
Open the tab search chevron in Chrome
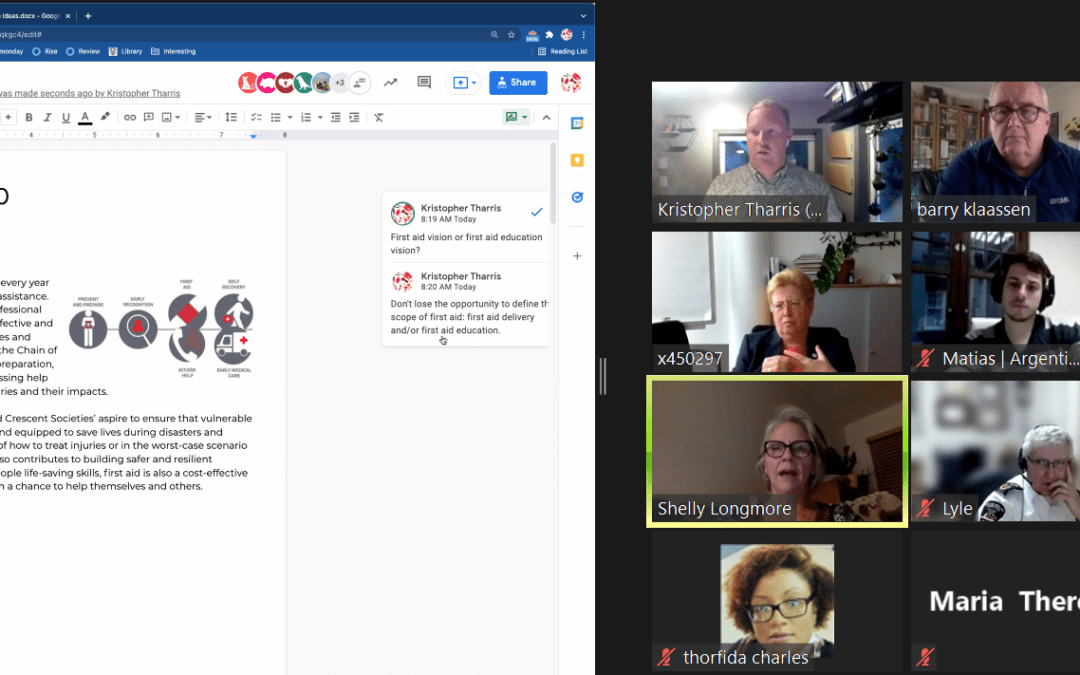click(583, 16)
